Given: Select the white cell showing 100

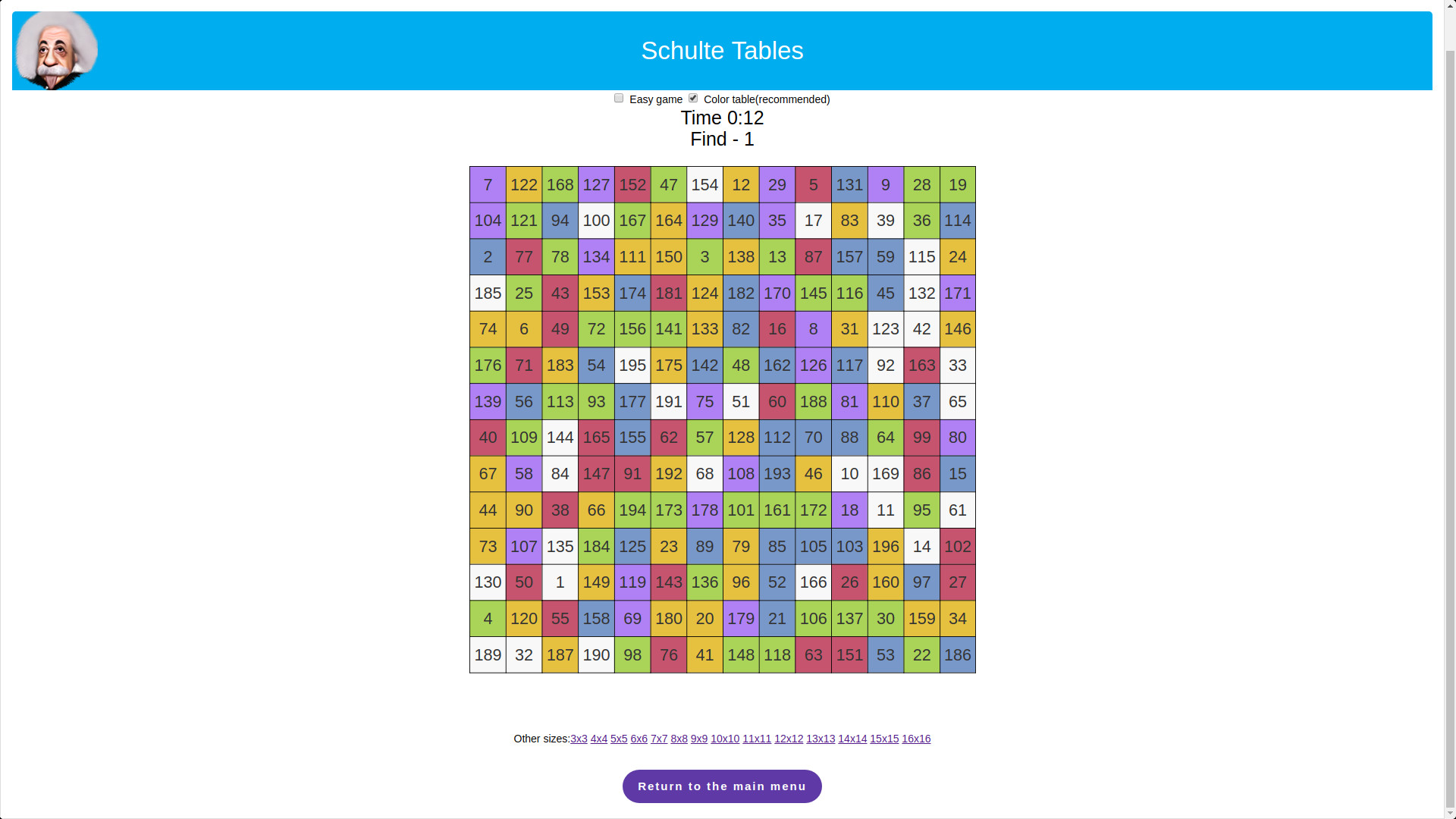Looking at the screenshot, I should coord(596,221).
